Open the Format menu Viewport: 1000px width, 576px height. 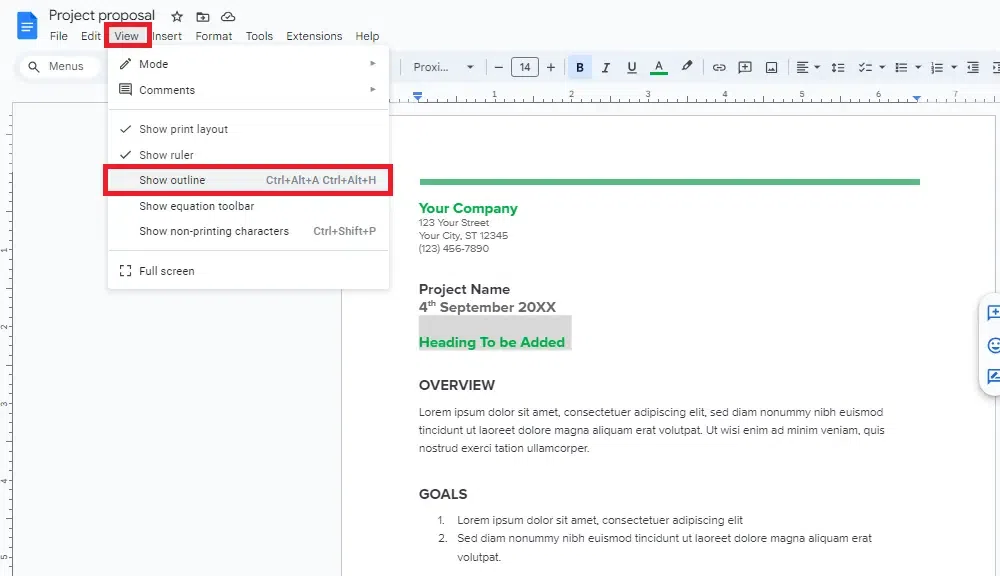coord(214,36)
